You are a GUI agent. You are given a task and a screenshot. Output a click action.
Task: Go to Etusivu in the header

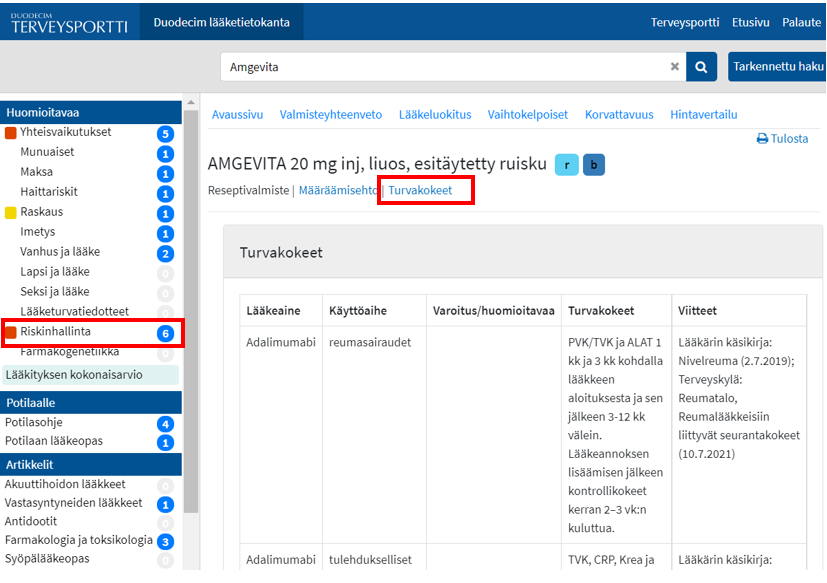pos(751,22)
